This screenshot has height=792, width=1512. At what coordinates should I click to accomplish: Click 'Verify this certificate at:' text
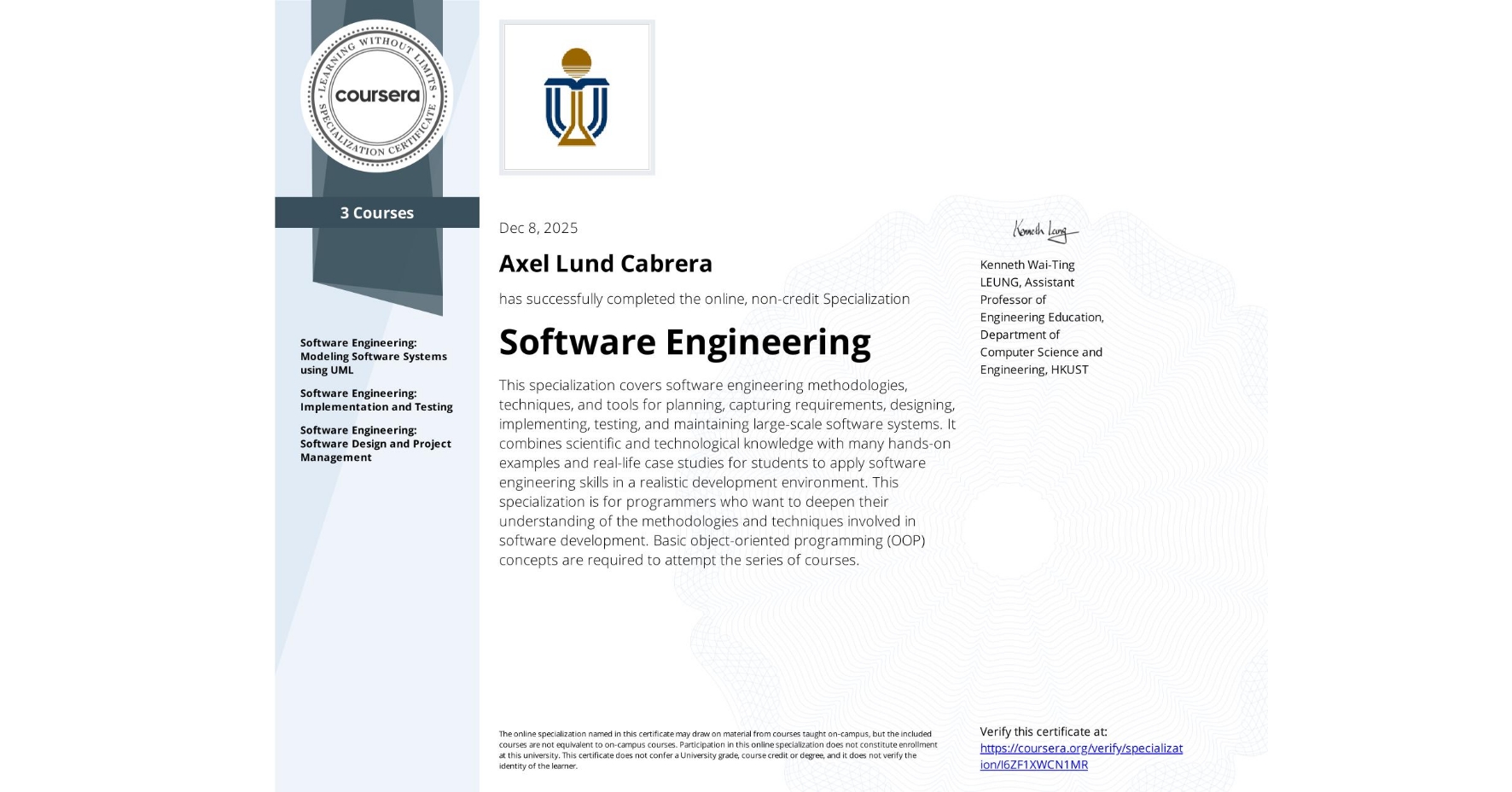[x=1043, y=731]
